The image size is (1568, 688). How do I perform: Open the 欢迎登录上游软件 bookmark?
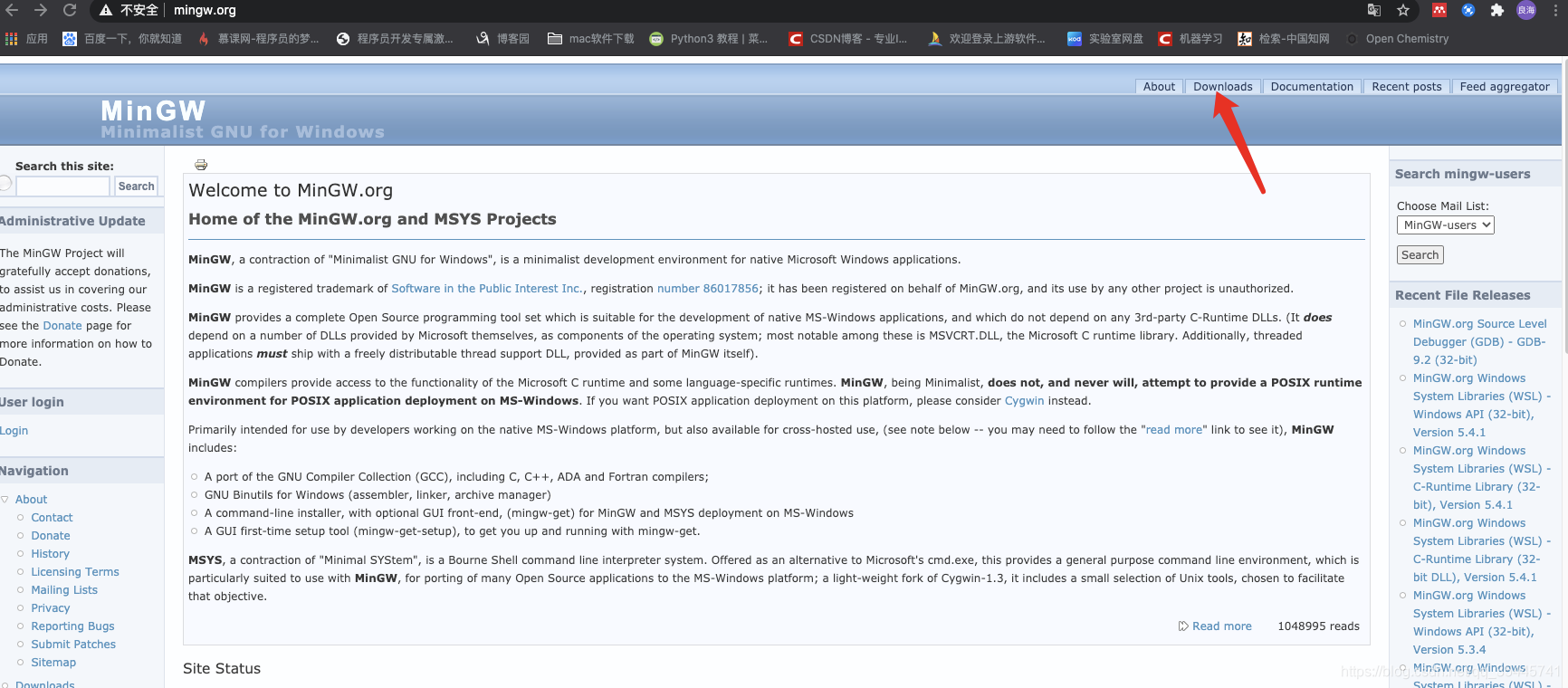coord(987,39)
